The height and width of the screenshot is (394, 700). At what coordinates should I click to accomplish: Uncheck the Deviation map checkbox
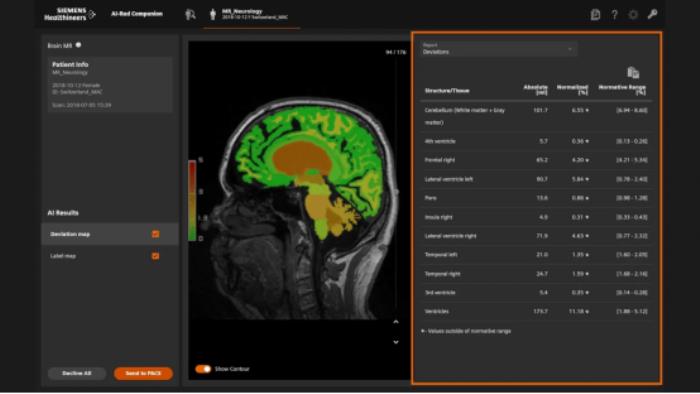click(x=155, y=234)
